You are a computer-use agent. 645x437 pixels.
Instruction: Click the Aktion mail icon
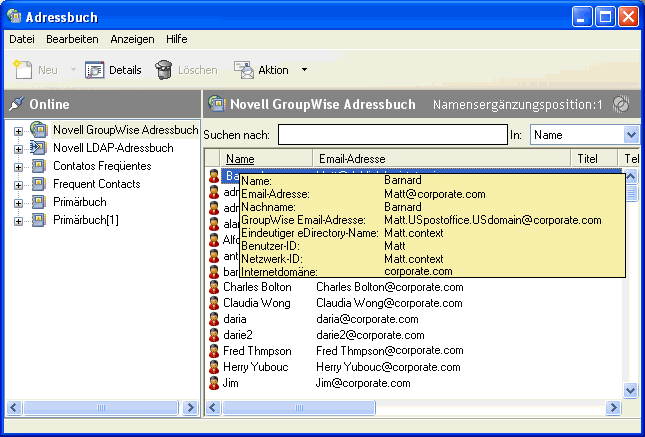coord(244,70)
